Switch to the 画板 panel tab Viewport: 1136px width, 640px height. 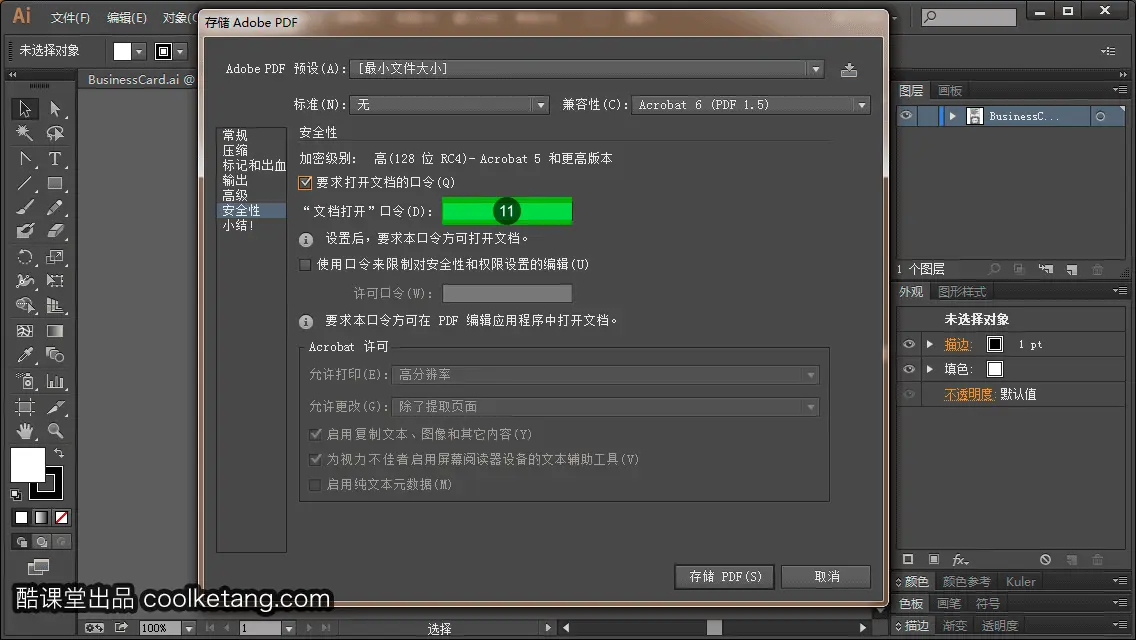tap(950, 91)
